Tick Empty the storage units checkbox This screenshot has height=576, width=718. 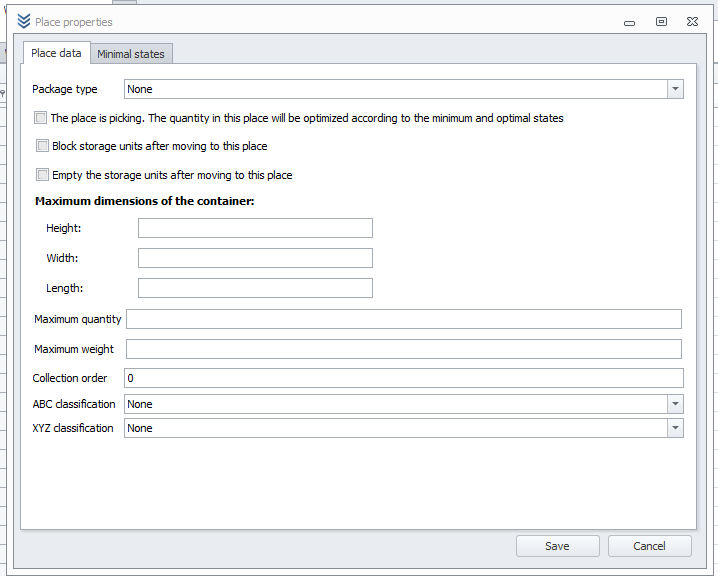coord(42,174)
